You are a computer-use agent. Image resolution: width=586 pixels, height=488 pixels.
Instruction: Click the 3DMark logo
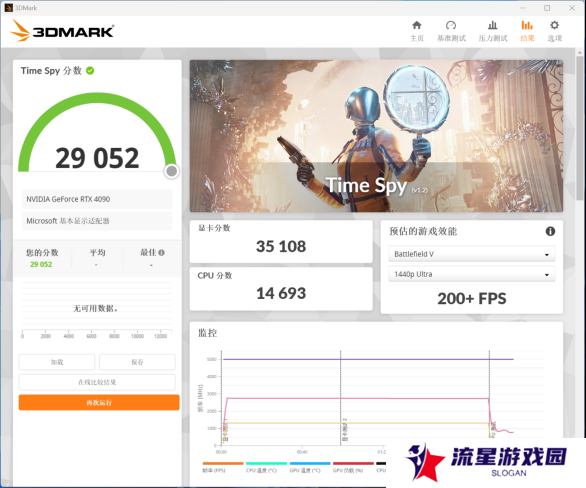click(62, 30)
